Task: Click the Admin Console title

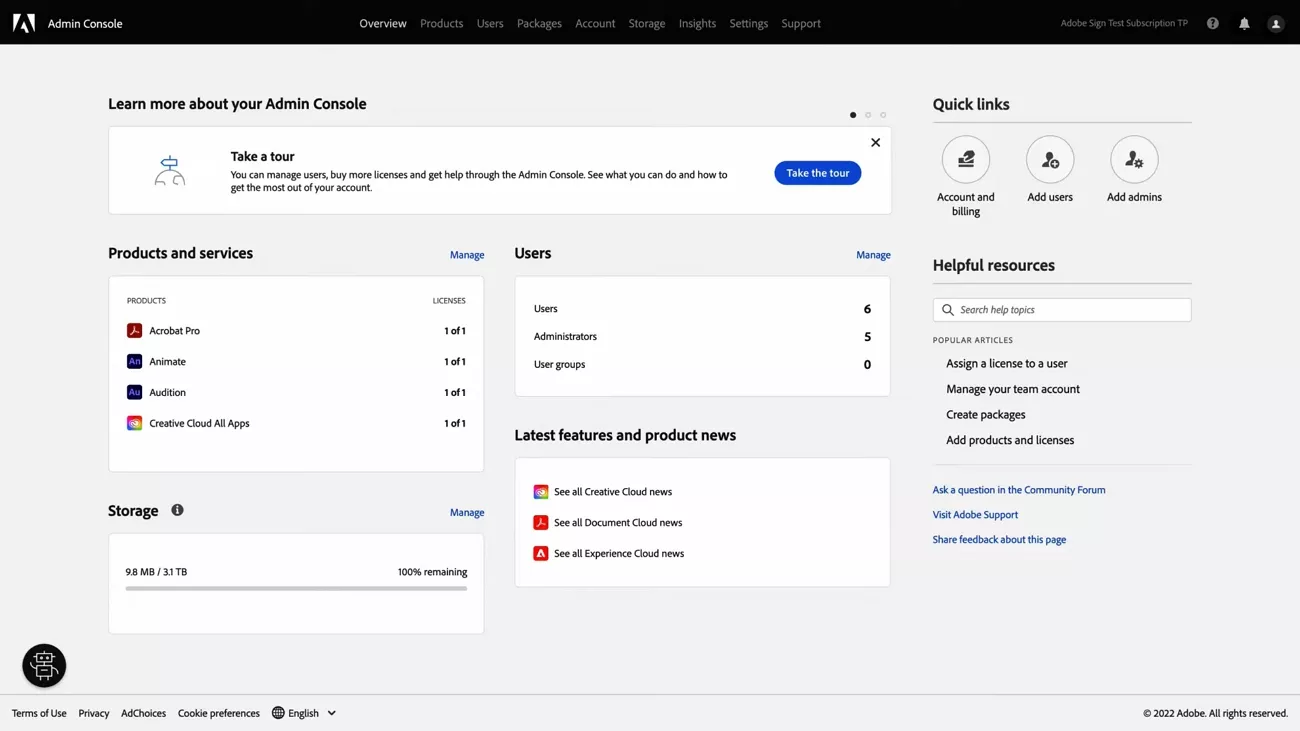Action: pos(85,23)
